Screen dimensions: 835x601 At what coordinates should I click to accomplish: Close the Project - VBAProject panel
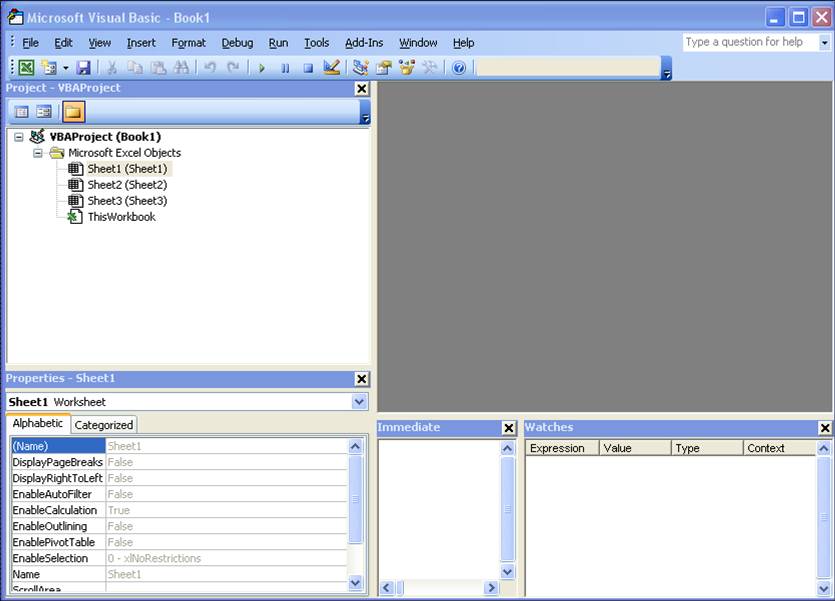coord(362,88)
